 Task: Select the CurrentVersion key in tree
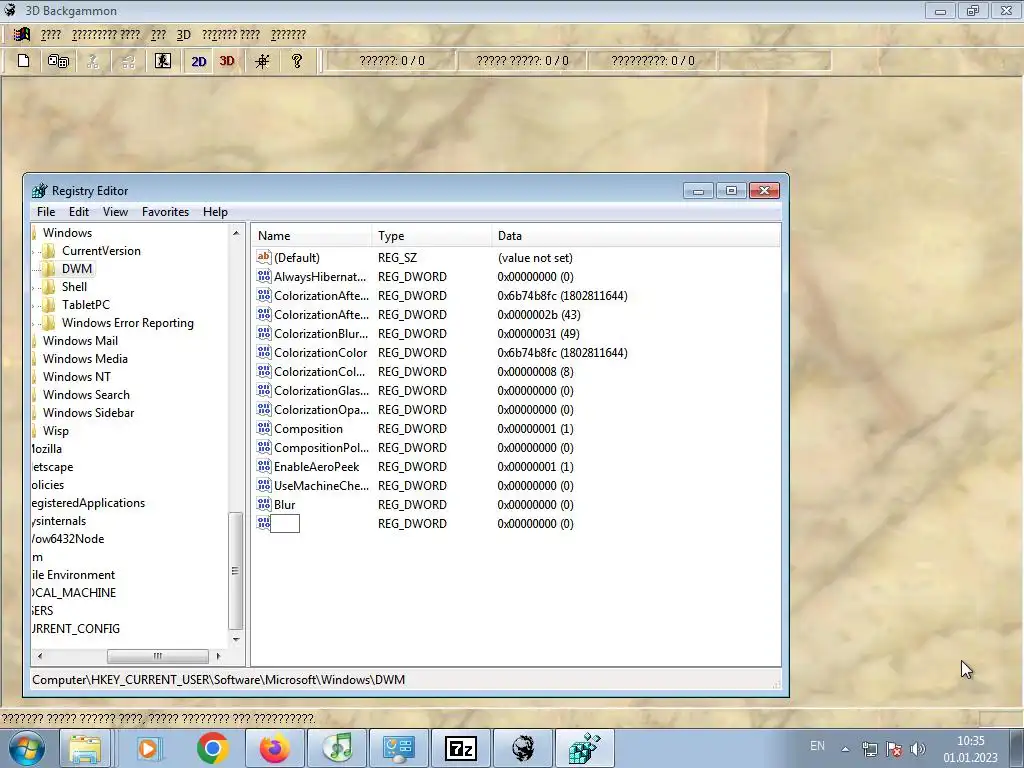coord(101,251)
